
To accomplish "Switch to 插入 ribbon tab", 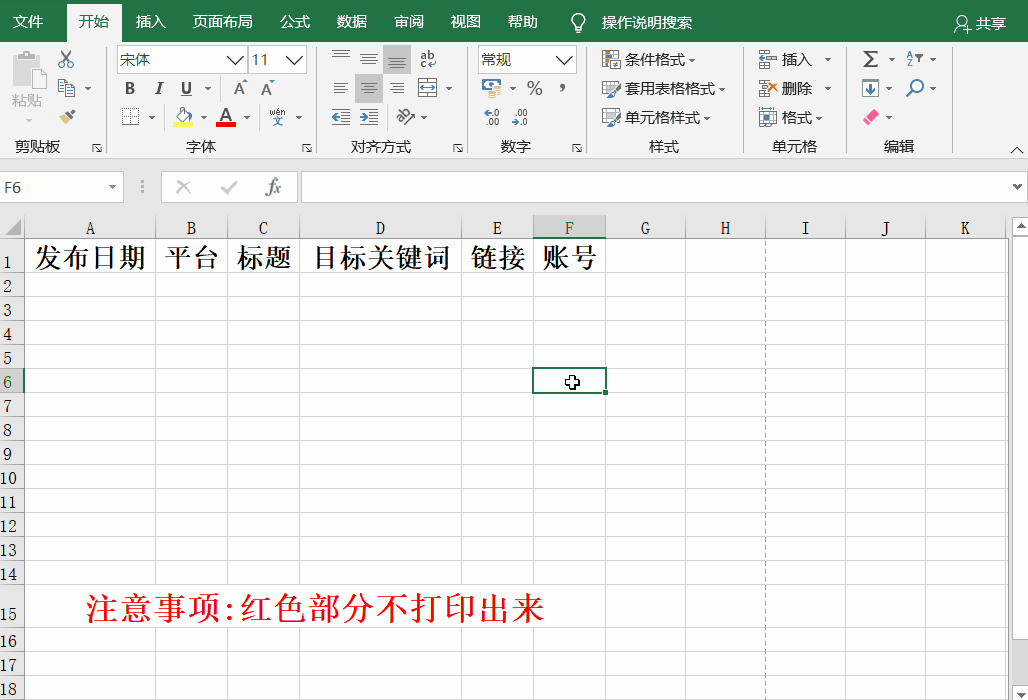I will pos(151,22).
